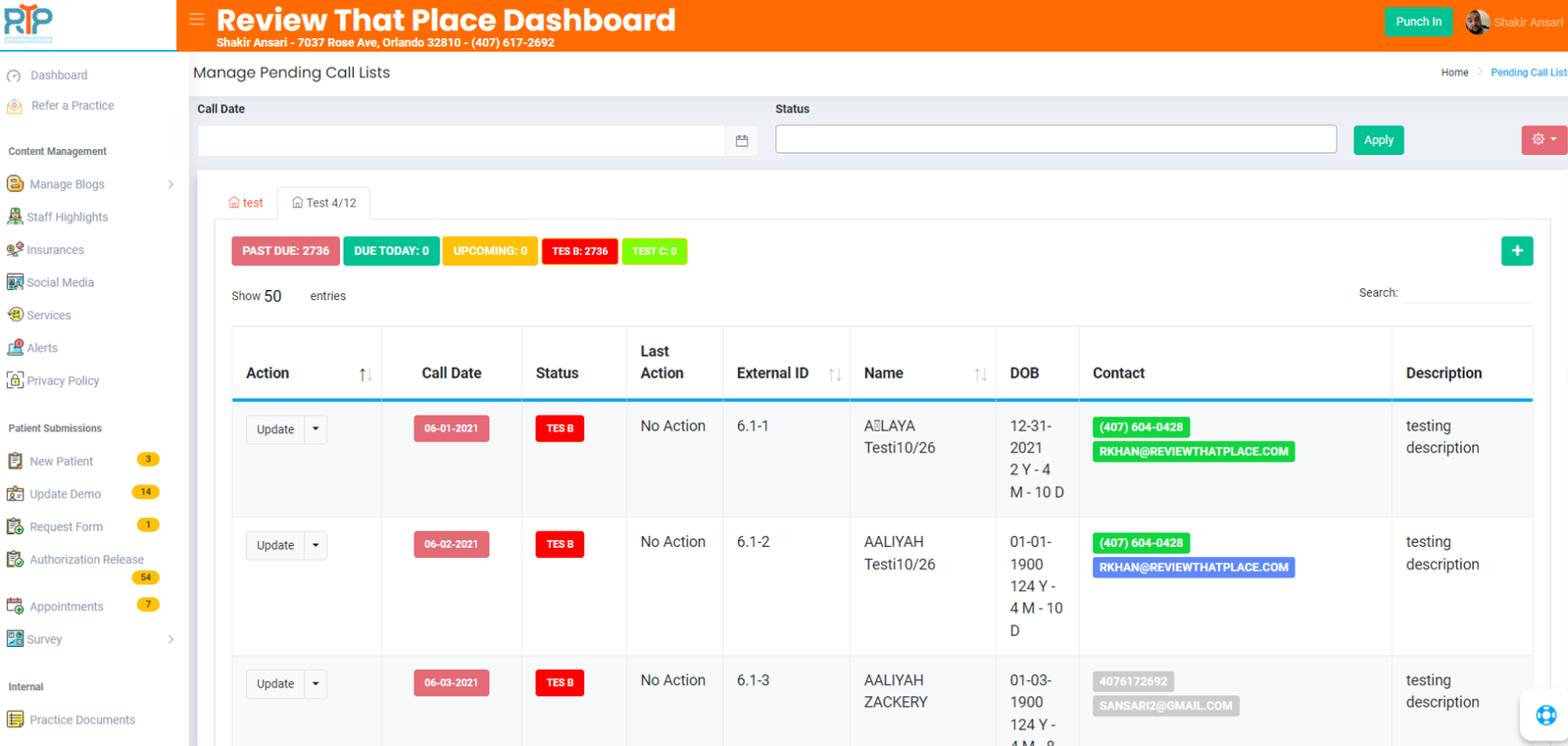Open Update dropdown caret for row 6.1-3
The height and width of the screenshot is (746, 1568).
[x=316, y=683]
